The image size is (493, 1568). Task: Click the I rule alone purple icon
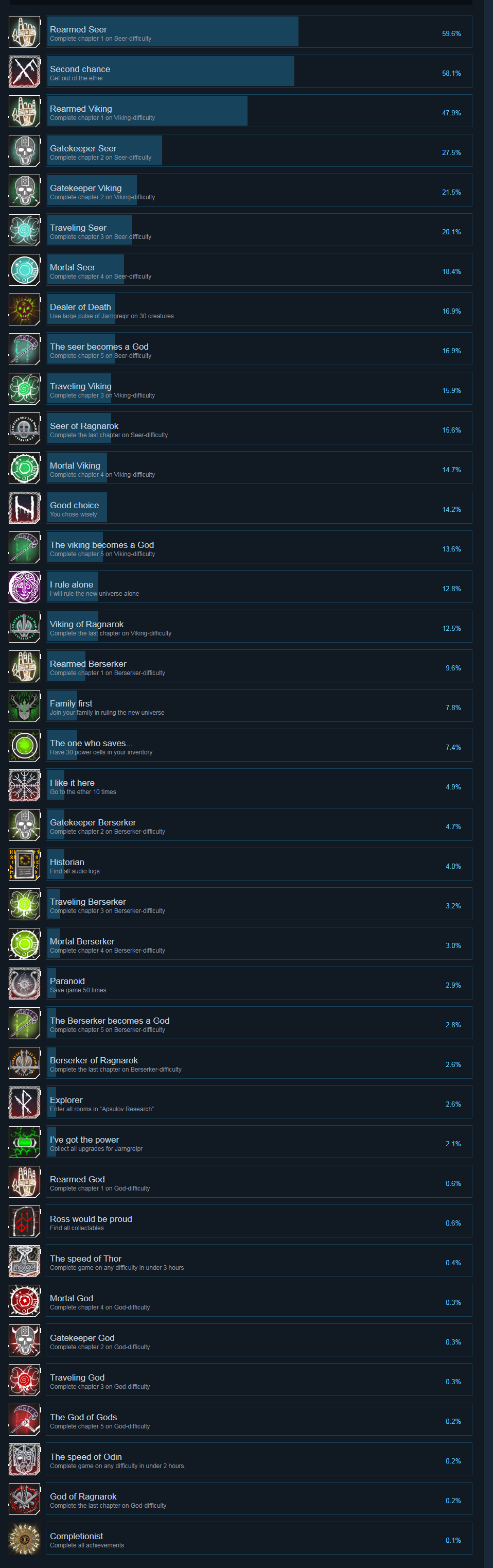(x=24, y=588)
